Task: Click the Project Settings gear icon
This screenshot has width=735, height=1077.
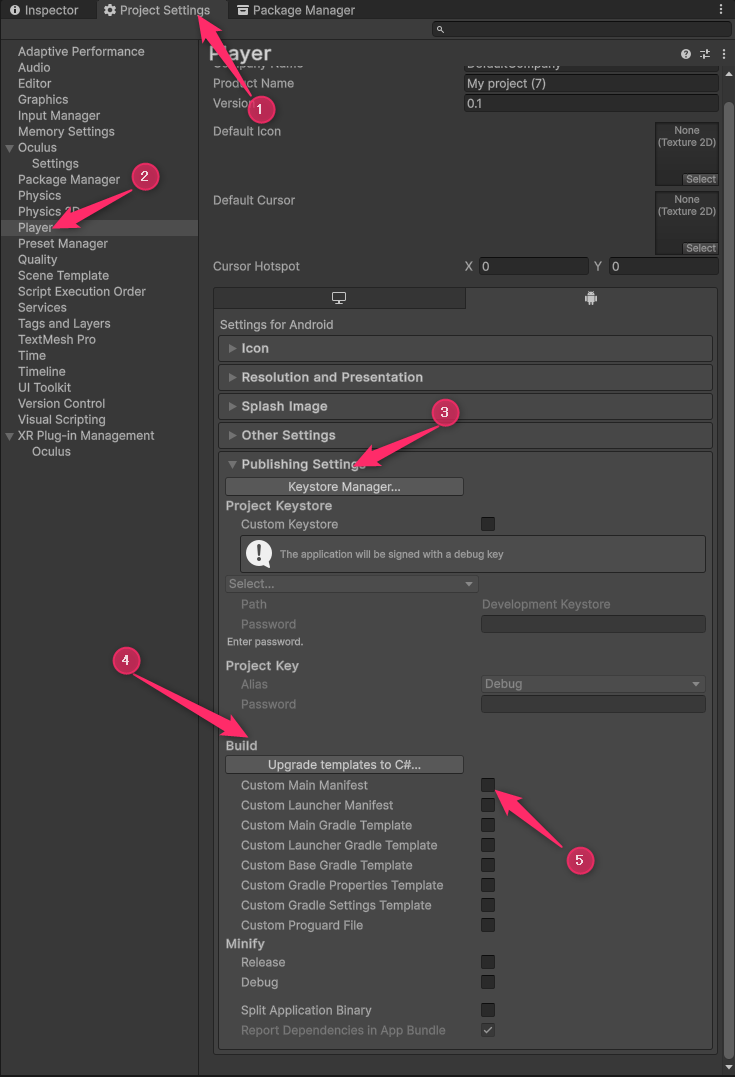Action: tap(110, 10)
